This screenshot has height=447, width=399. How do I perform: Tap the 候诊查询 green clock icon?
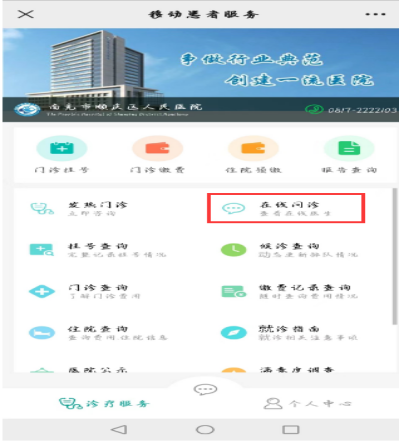tap(234, 250)
